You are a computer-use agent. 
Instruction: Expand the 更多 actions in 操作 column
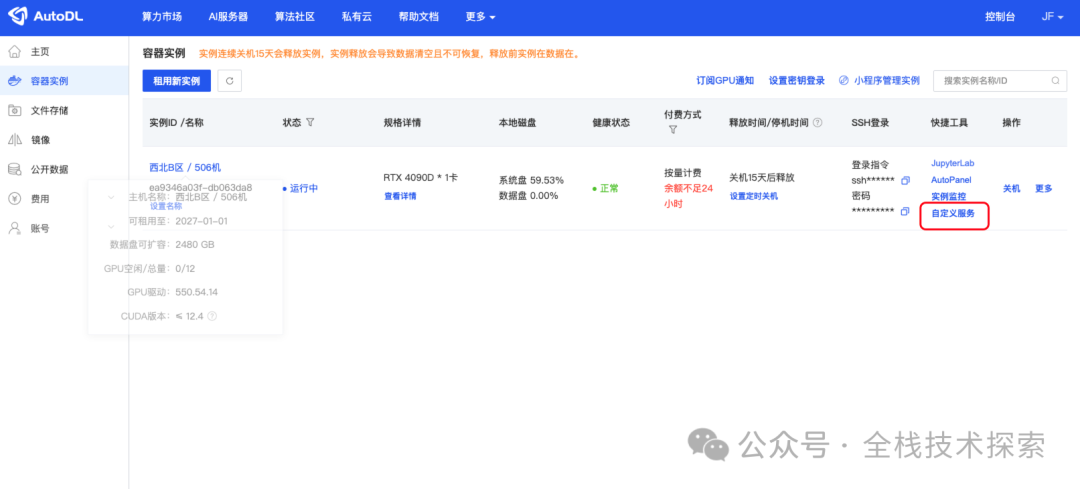point(1043,189)
